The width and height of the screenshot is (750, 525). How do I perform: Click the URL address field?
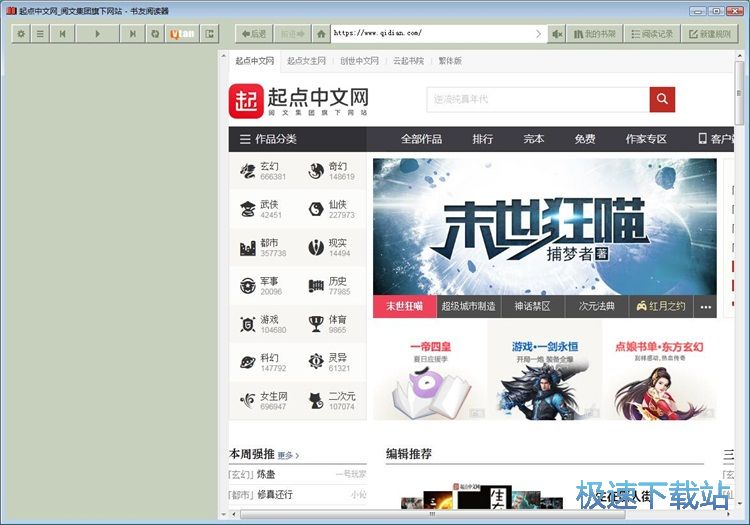pyautogui.click(x=430, y=33)
